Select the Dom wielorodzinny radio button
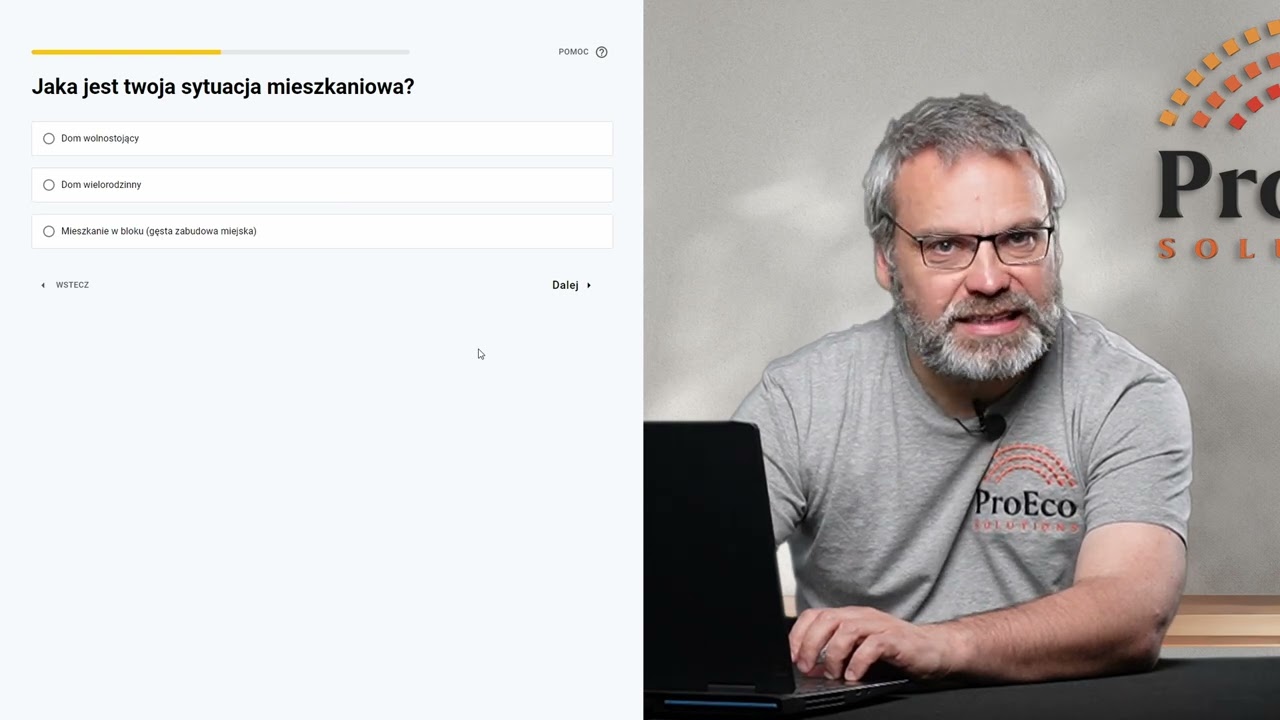The height and width of the screenshot is (720, 1280). click(49, 185)
